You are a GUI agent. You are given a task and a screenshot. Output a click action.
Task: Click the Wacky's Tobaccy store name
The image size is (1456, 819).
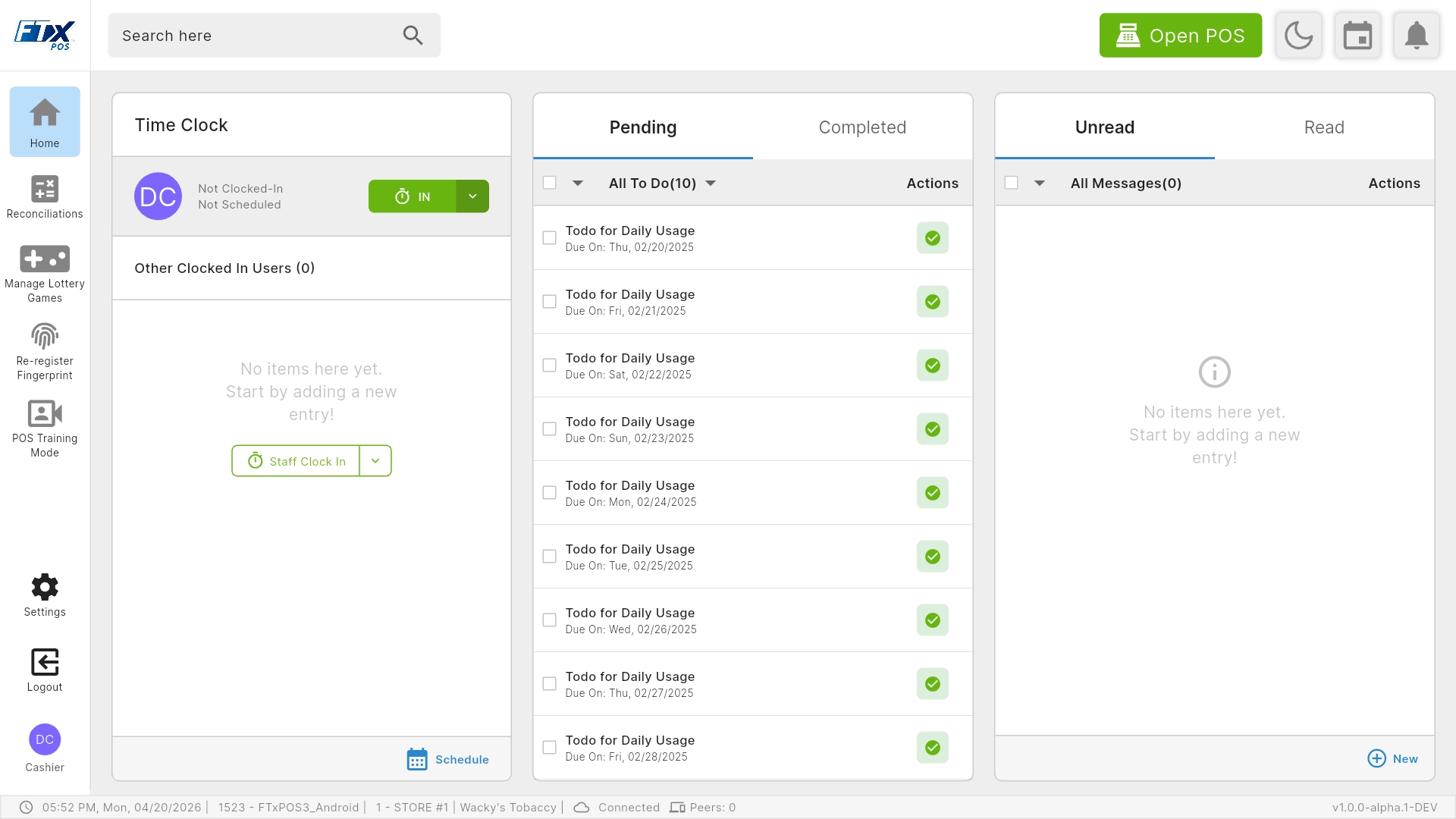(508, 808)
